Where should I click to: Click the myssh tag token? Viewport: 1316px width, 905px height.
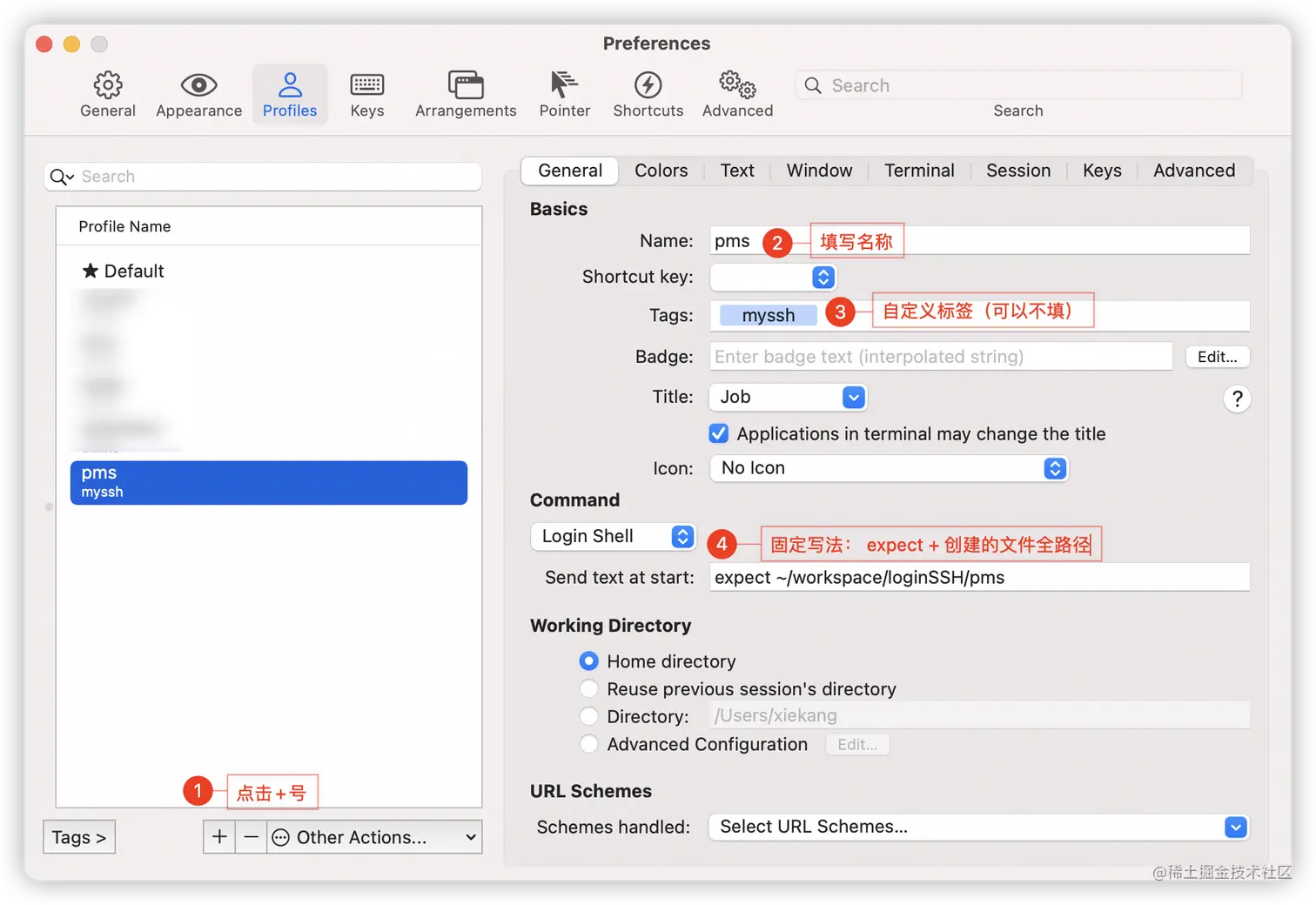coord(769,315)
